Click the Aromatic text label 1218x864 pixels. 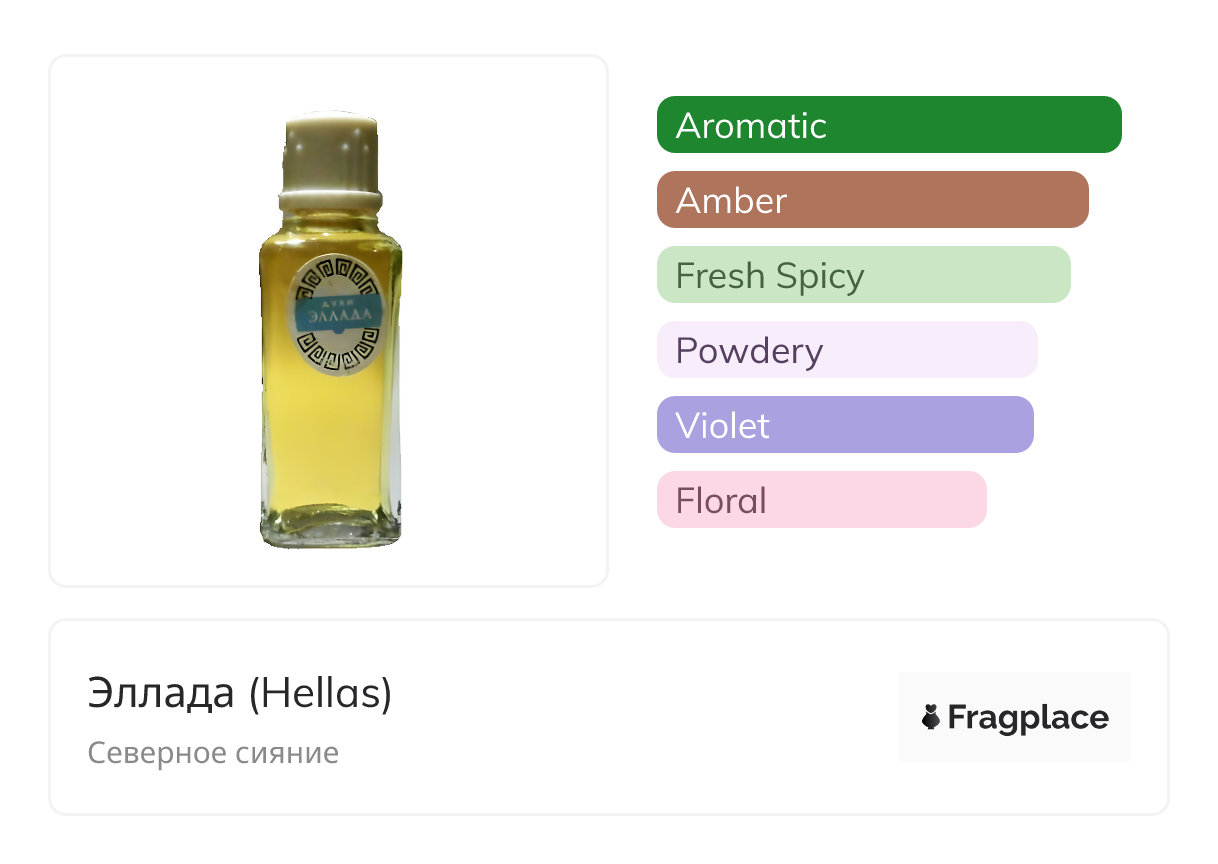coord(751,126)
